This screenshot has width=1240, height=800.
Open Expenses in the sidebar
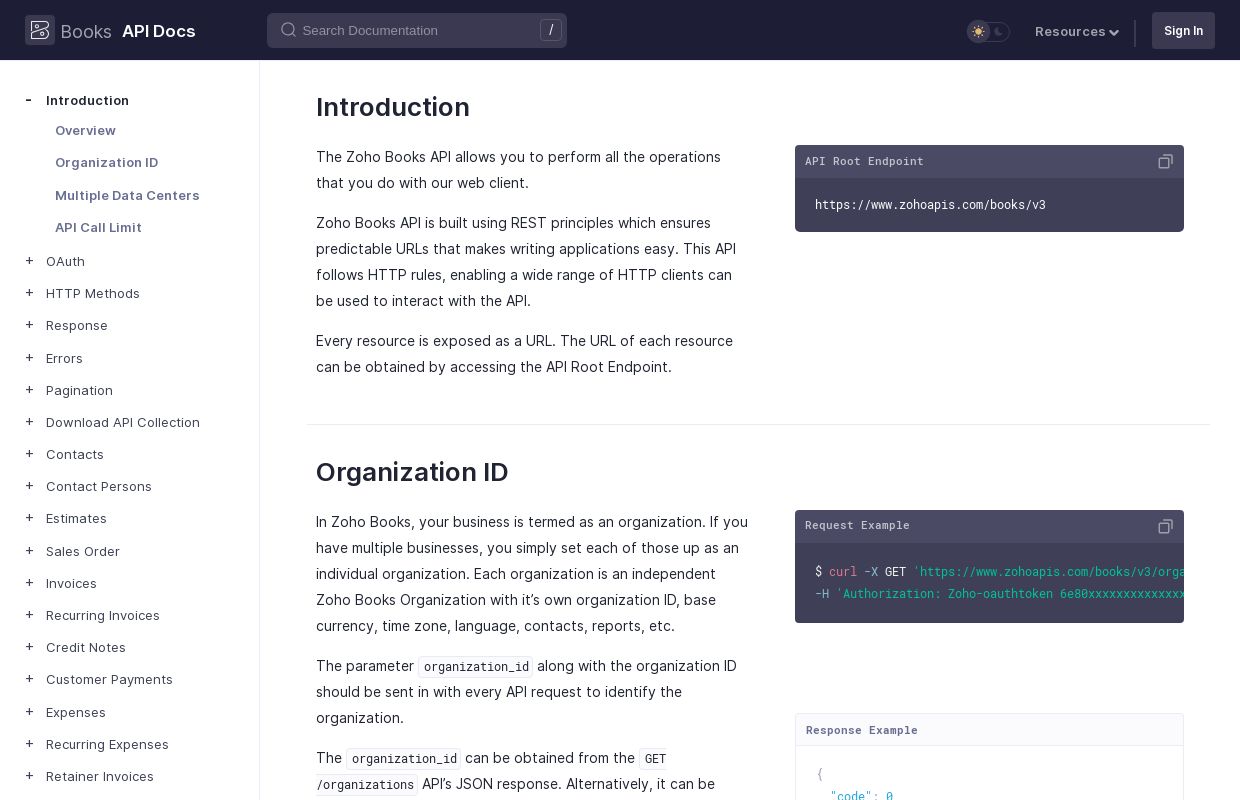(x=76, y=712)
